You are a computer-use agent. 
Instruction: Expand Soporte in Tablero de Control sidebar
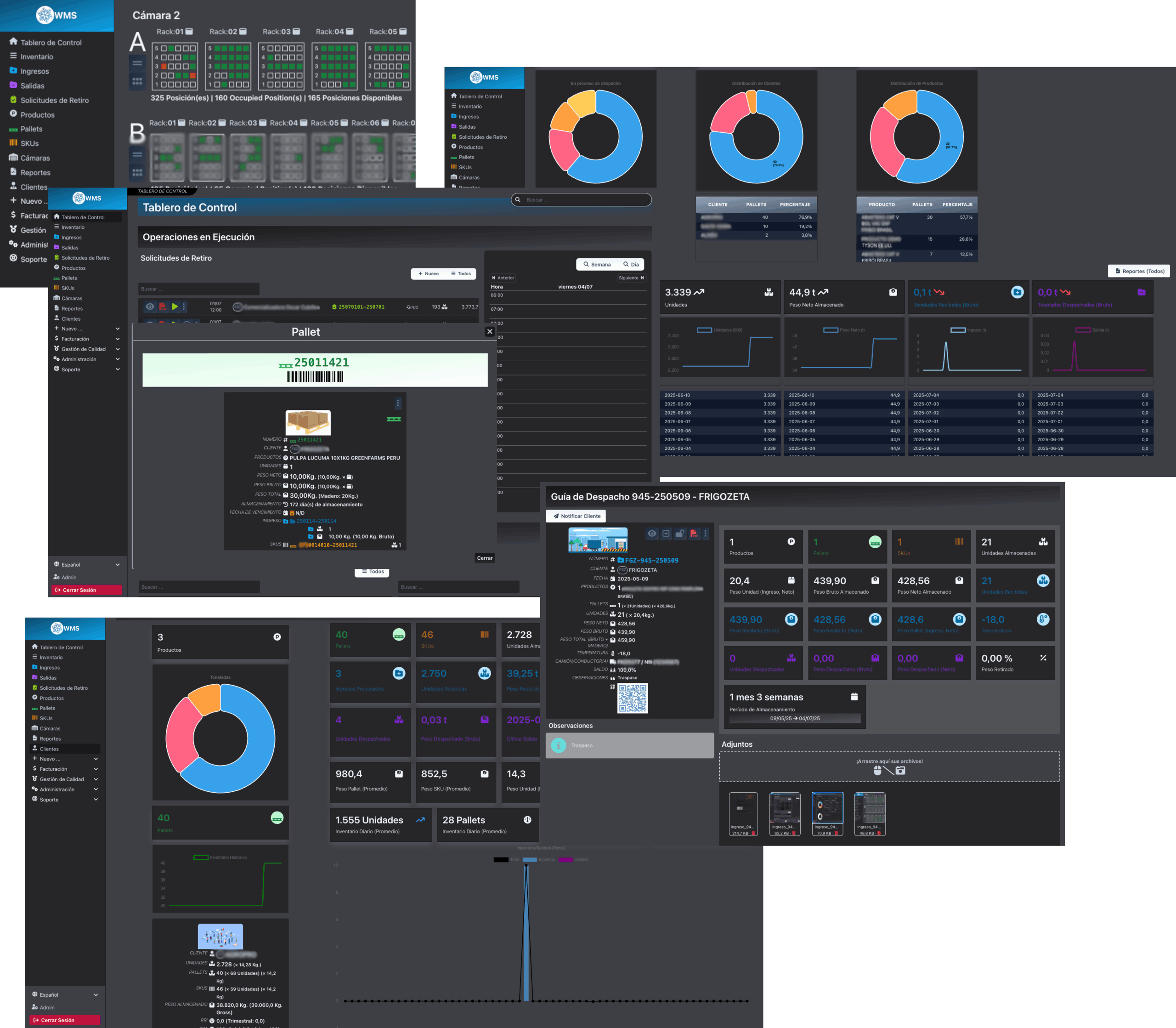pos(87,369)
